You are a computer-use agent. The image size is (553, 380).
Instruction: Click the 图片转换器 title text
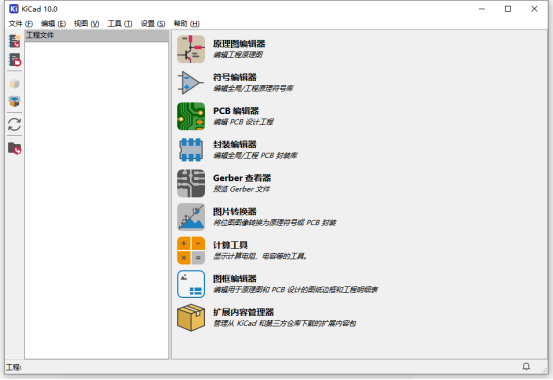tap(235, 211)
